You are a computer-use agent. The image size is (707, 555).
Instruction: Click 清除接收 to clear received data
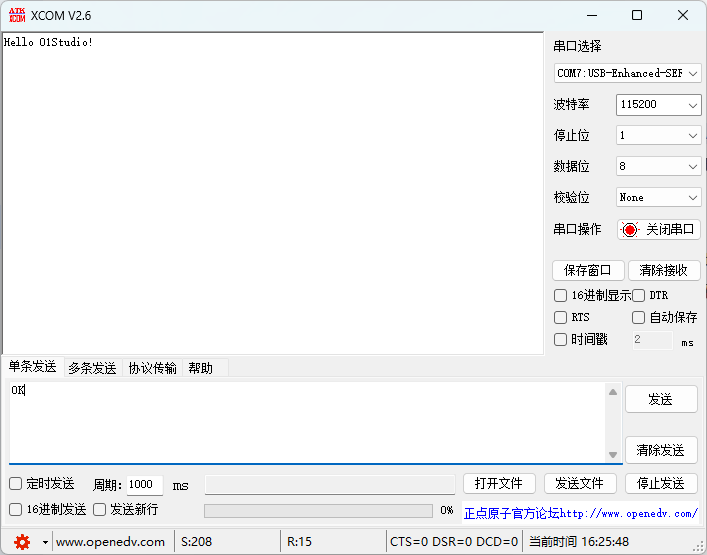664,271
